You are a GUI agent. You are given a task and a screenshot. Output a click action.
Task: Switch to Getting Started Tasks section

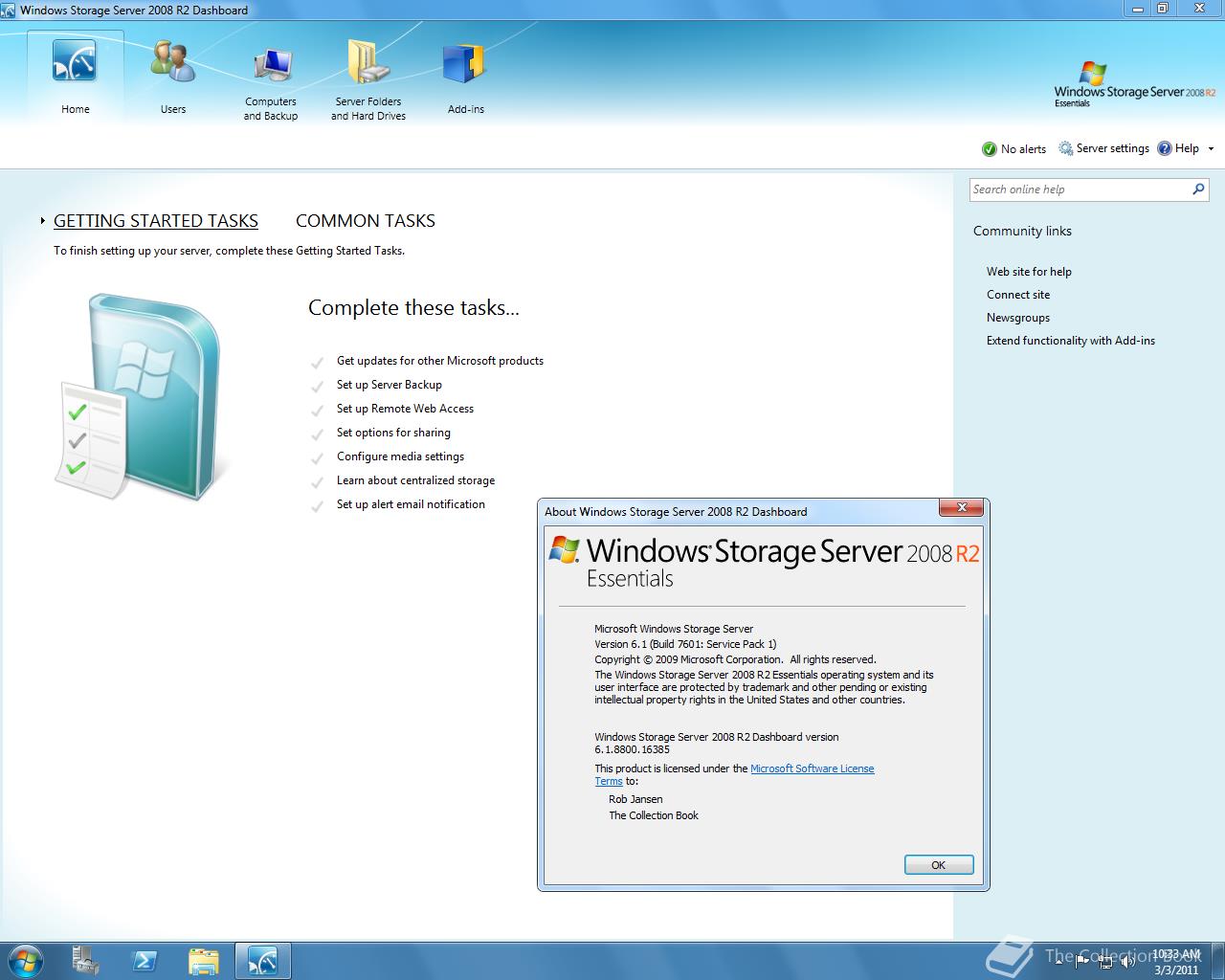tap(156, 221)
